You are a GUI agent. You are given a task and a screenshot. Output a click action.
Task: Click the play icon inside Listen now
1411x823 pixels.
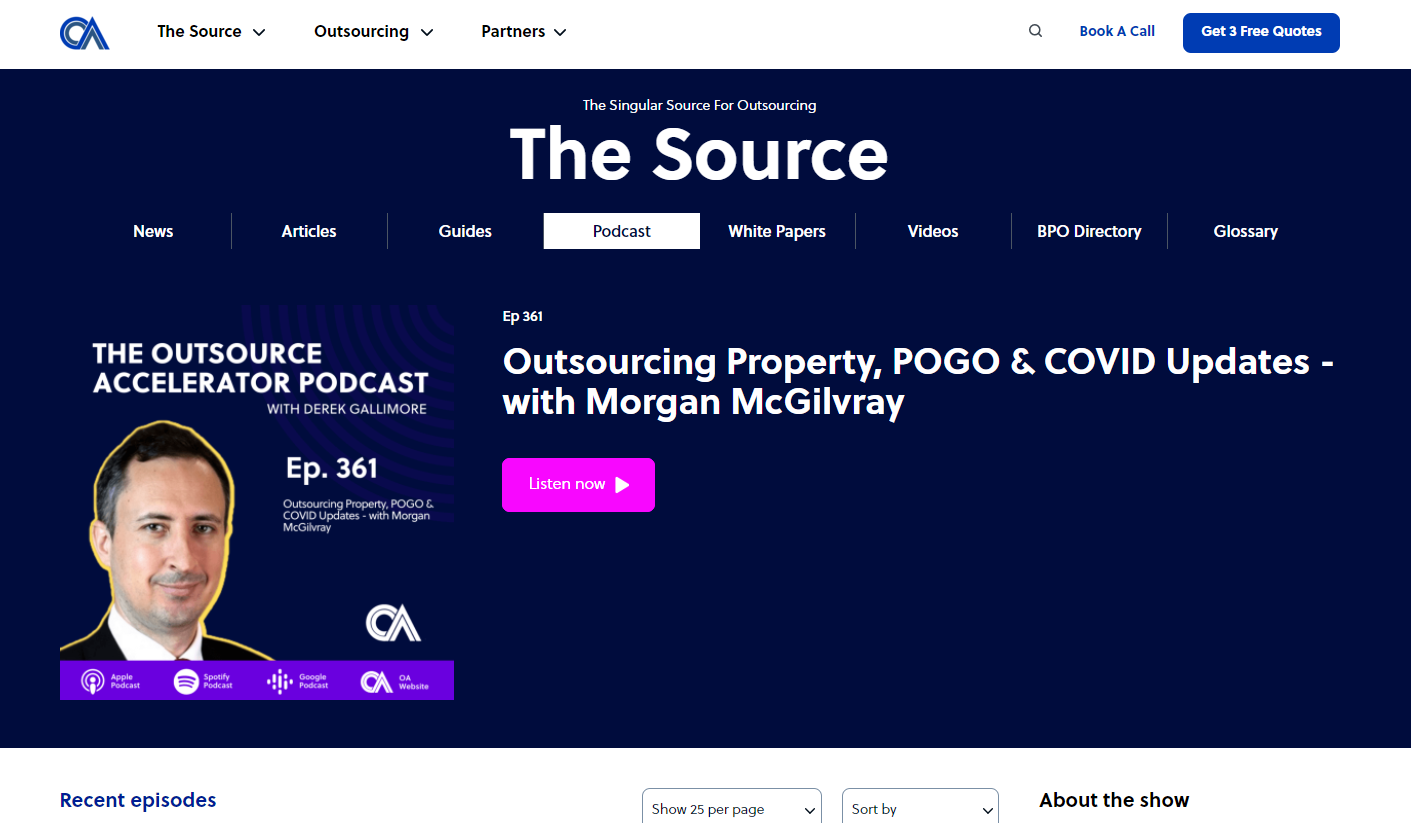[623, 484]
